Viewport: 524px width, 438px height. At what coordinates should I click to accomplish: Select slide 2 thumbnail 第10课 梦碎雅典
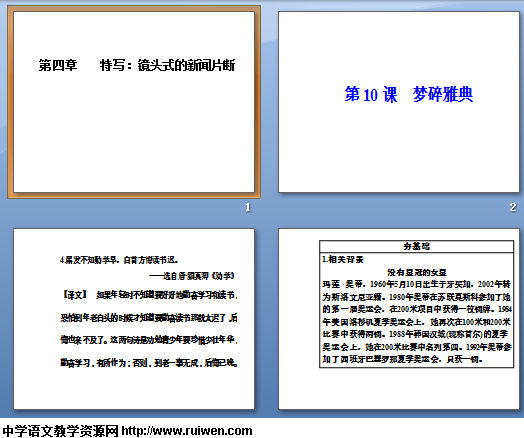click(x=399, y=102)
